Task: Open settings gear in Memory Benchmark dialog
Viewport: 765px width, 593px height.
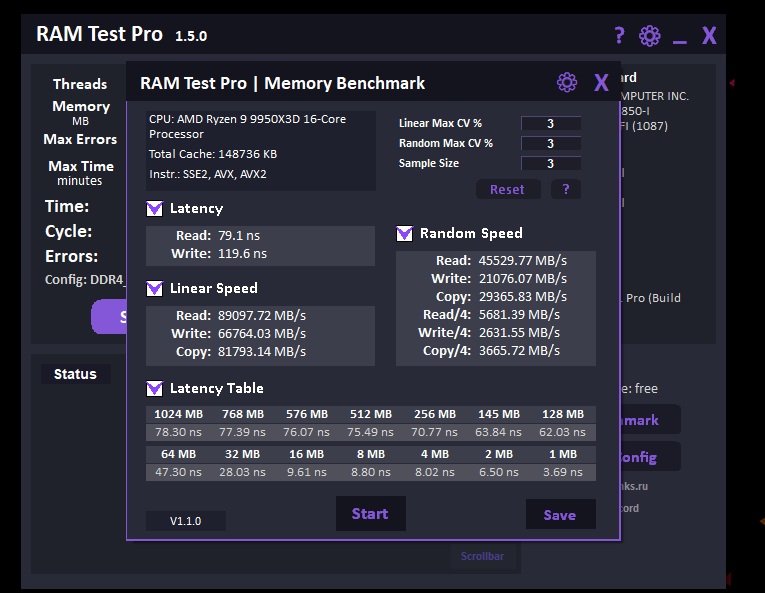Action: point(567,83)
